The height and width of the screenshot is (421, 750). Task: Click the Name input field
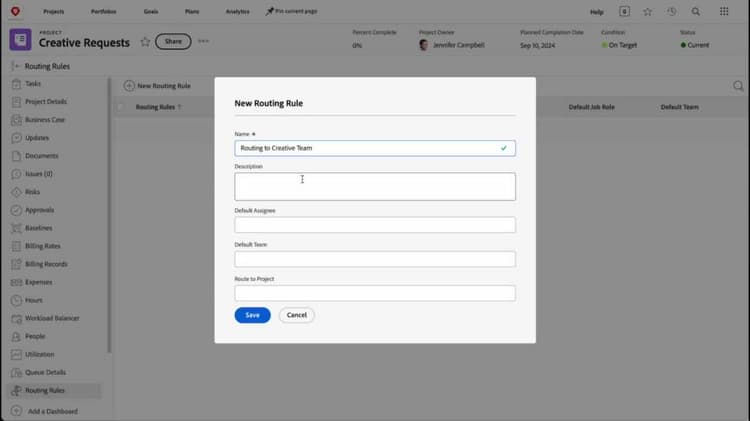pos(375,148)
